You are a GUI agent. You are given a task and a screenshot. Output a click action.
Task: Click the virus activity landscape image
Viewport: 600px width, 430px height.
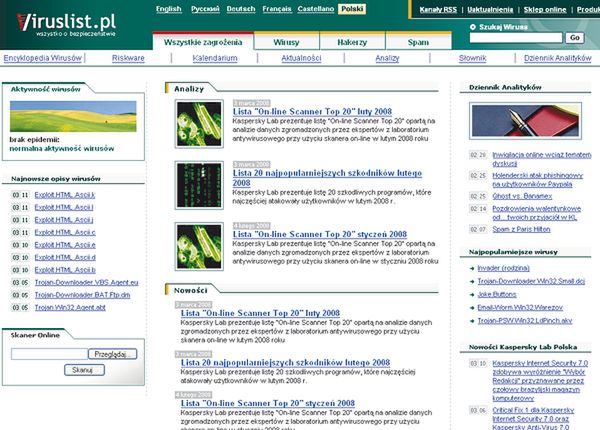coord(73,116)
